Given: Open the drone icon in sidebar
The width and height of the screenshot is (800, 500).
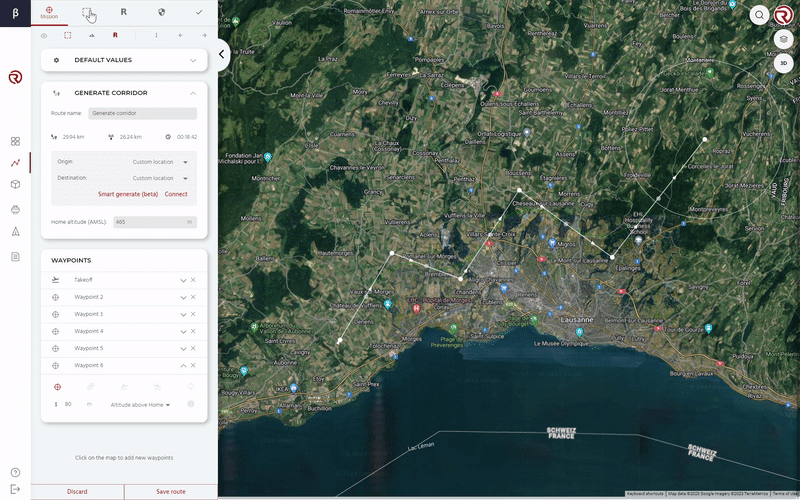Looking at the screenshot, I should tap(15, 209).
